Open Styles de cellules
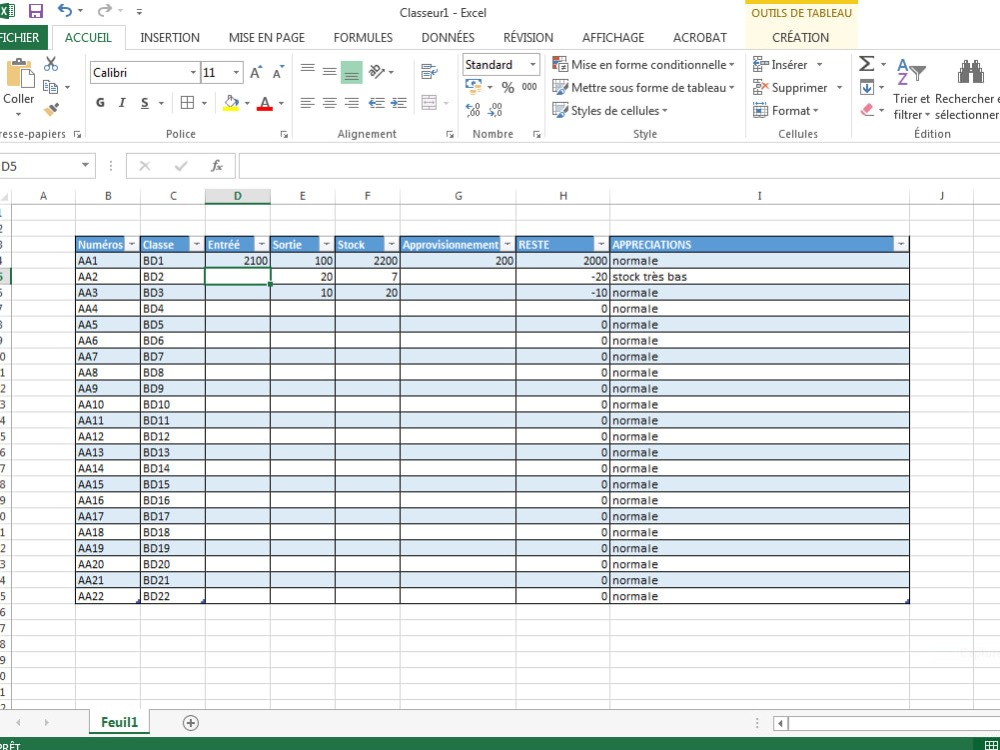 [x=610, y=110]
